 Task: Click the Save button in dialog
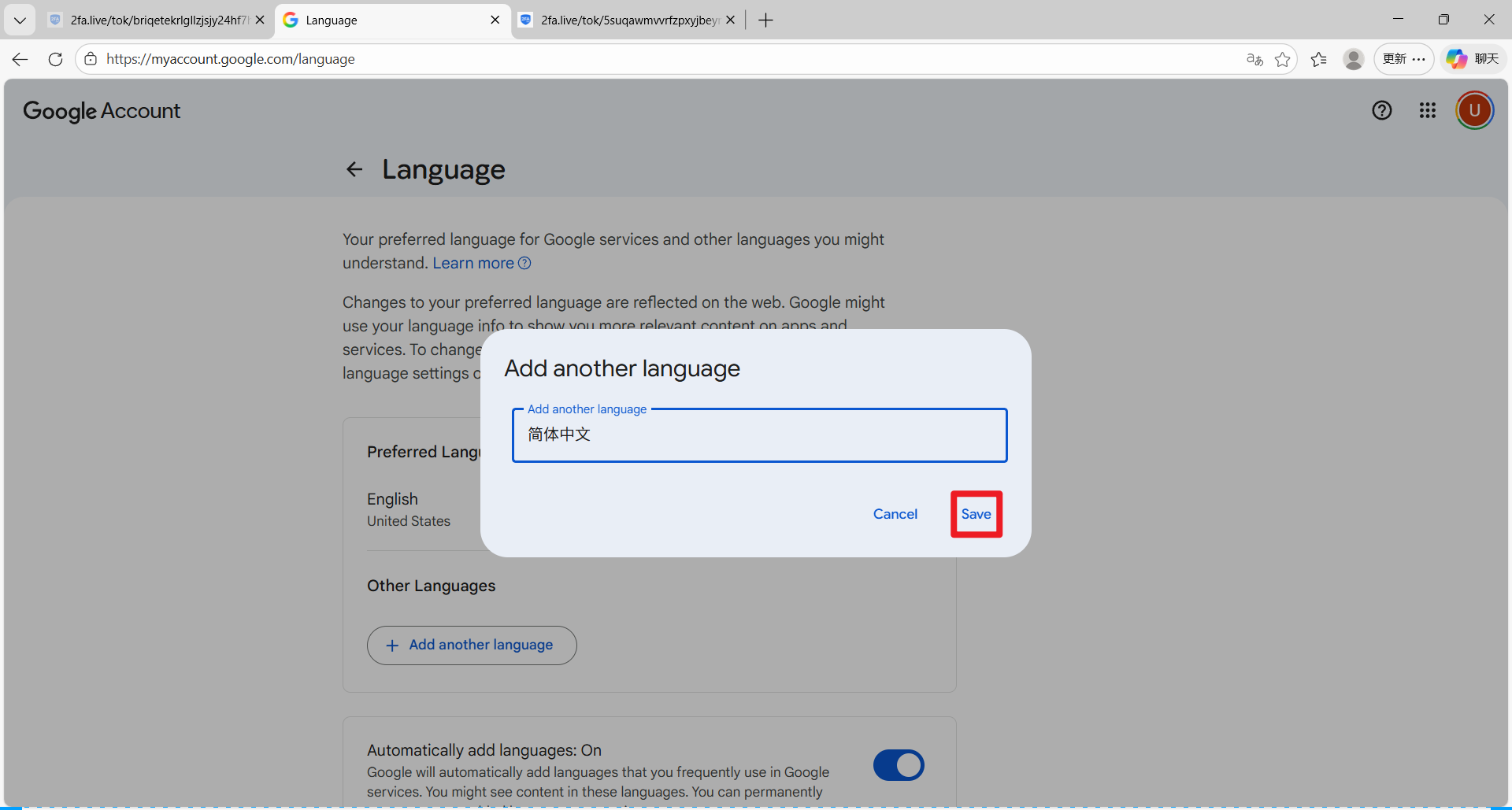976,514
